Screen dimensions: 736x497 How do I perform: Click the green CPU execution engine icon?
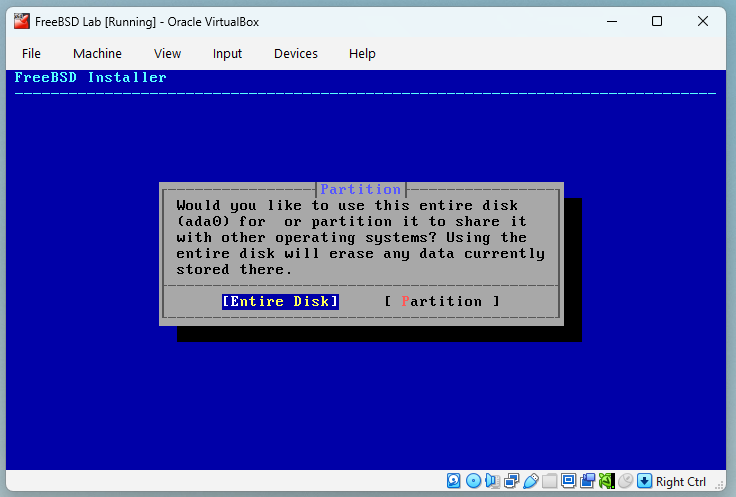pos(606,481)
